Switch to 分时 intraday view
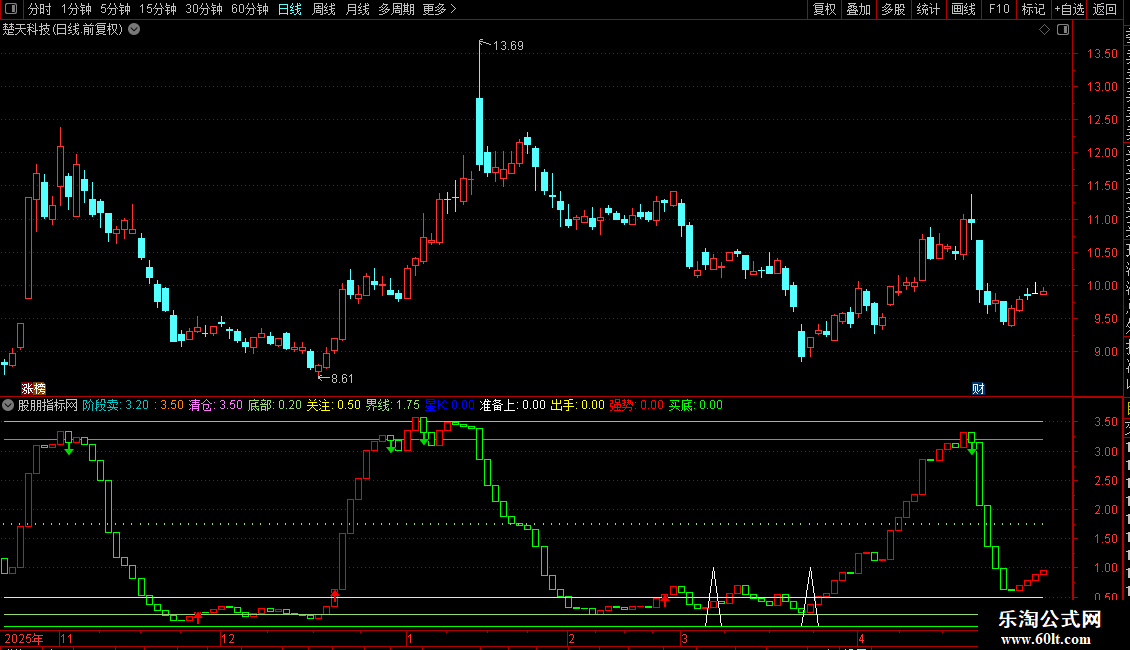 tap(40, 9)
